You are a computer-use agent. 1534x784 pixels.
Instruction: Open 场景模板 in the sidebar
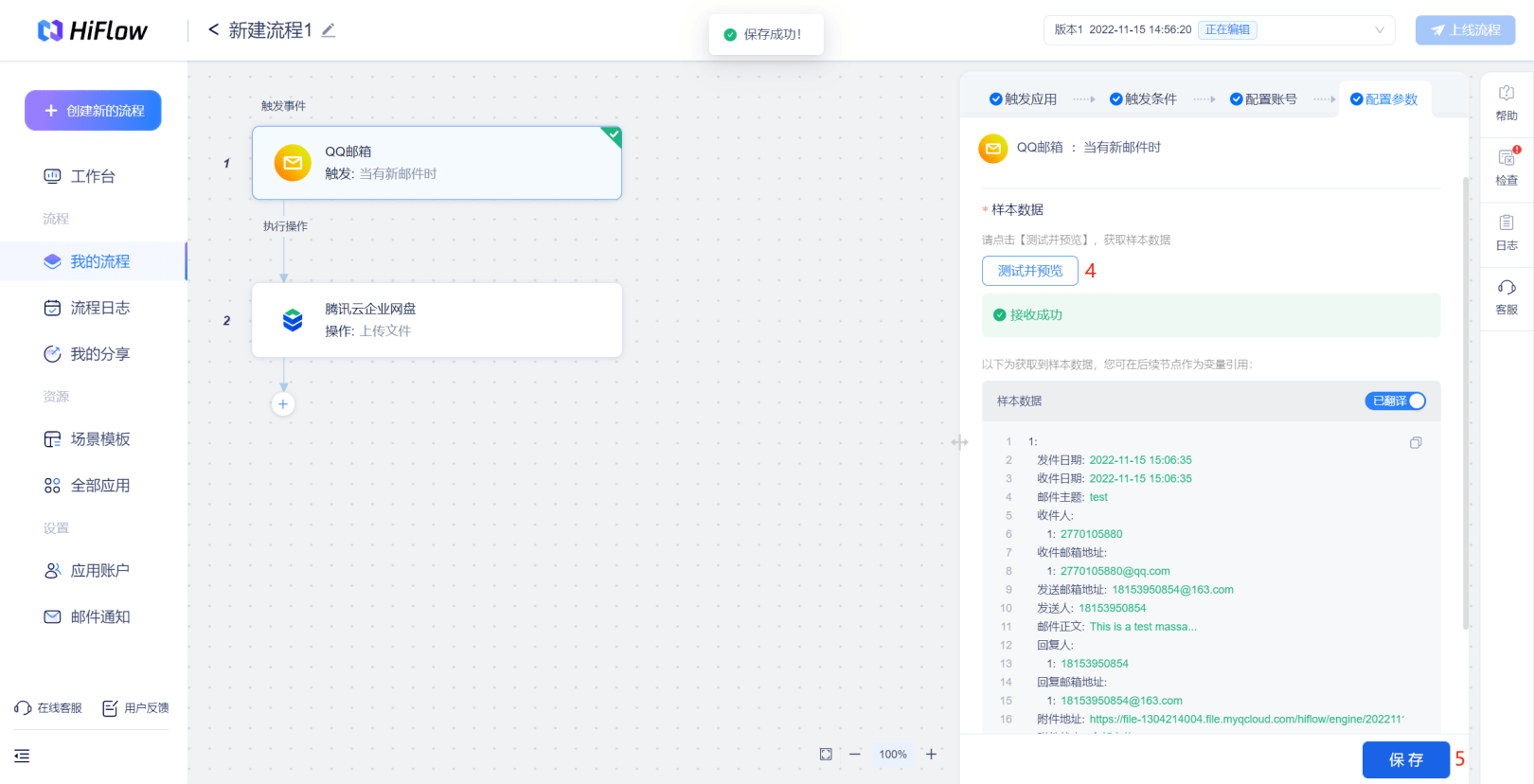pyautogui.click(x=93, y=439)
